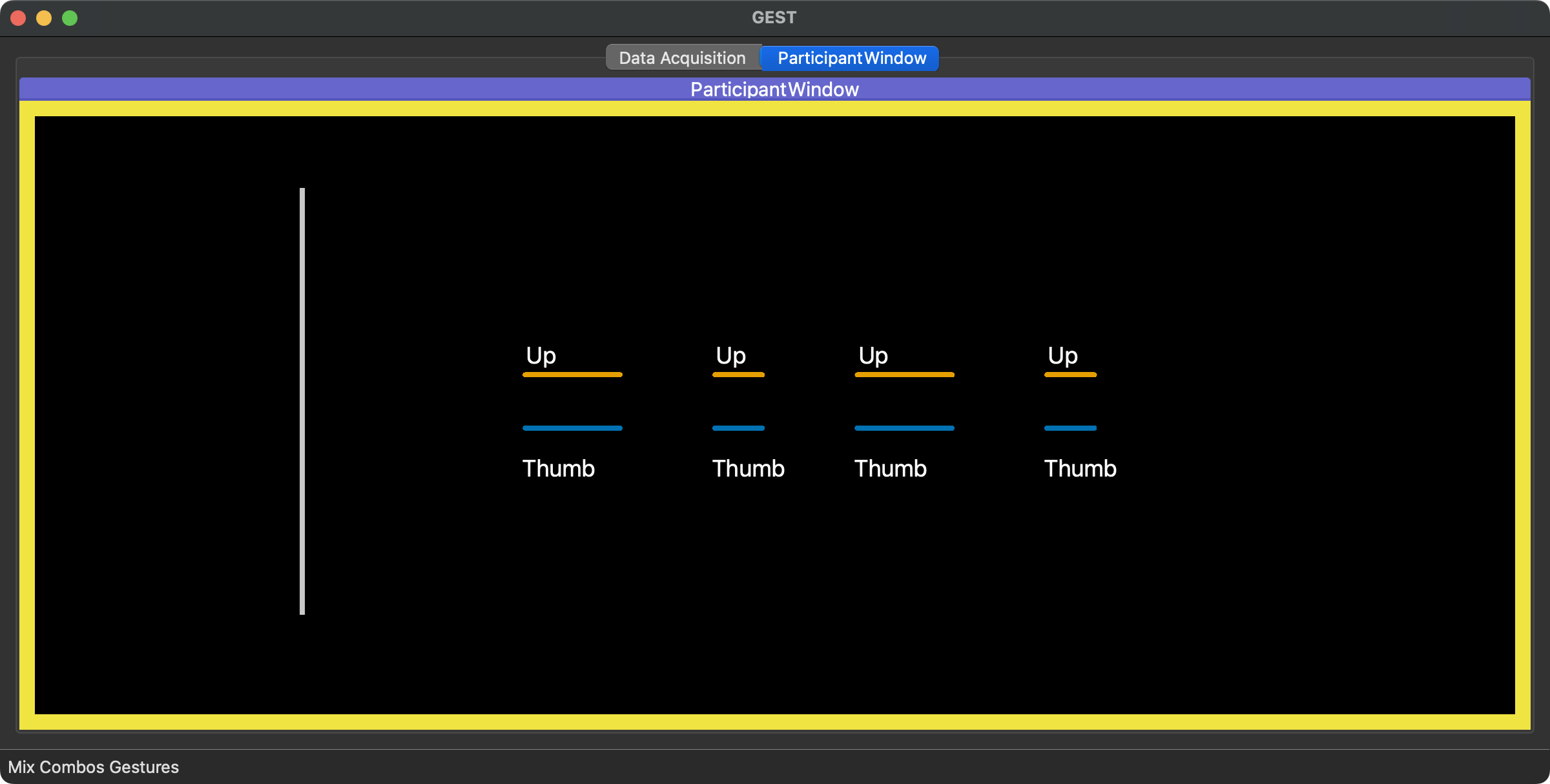The height and width of the screenshot is (784, 1550).
Task: Click the GEST window title
Action: coord(774,17)
